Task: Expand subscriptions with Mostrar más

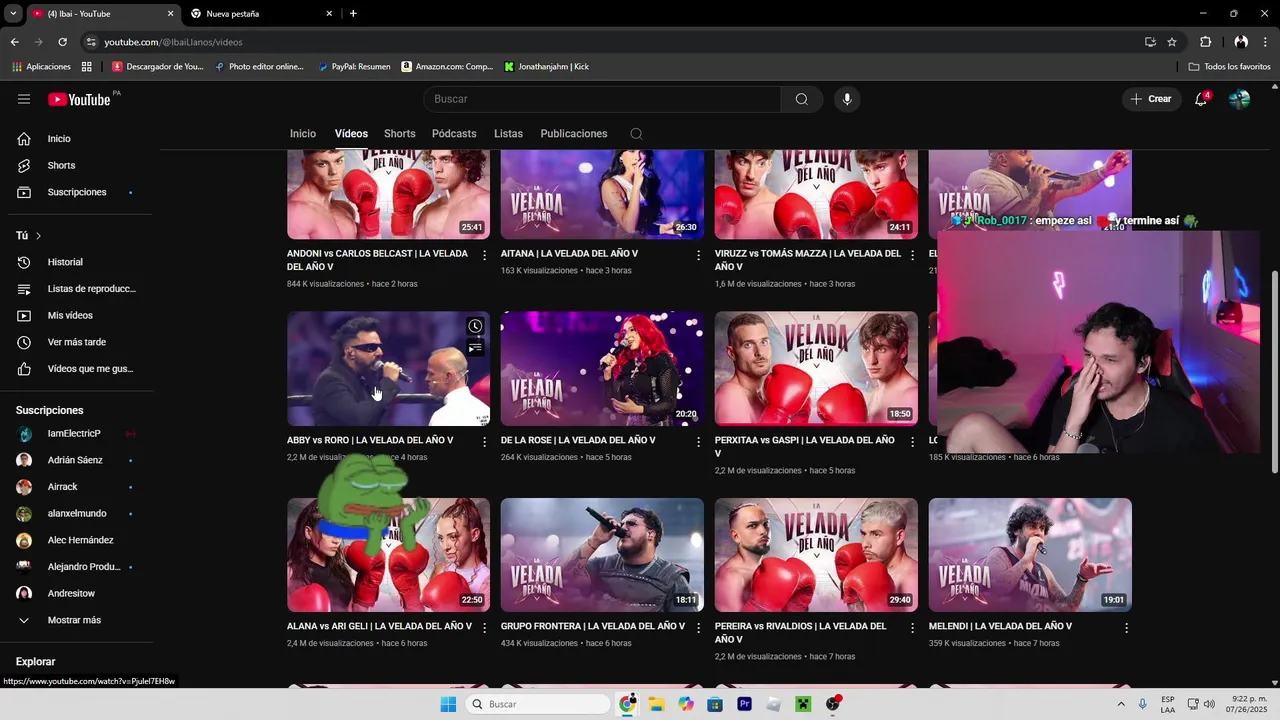Action: tap(76, 620)
